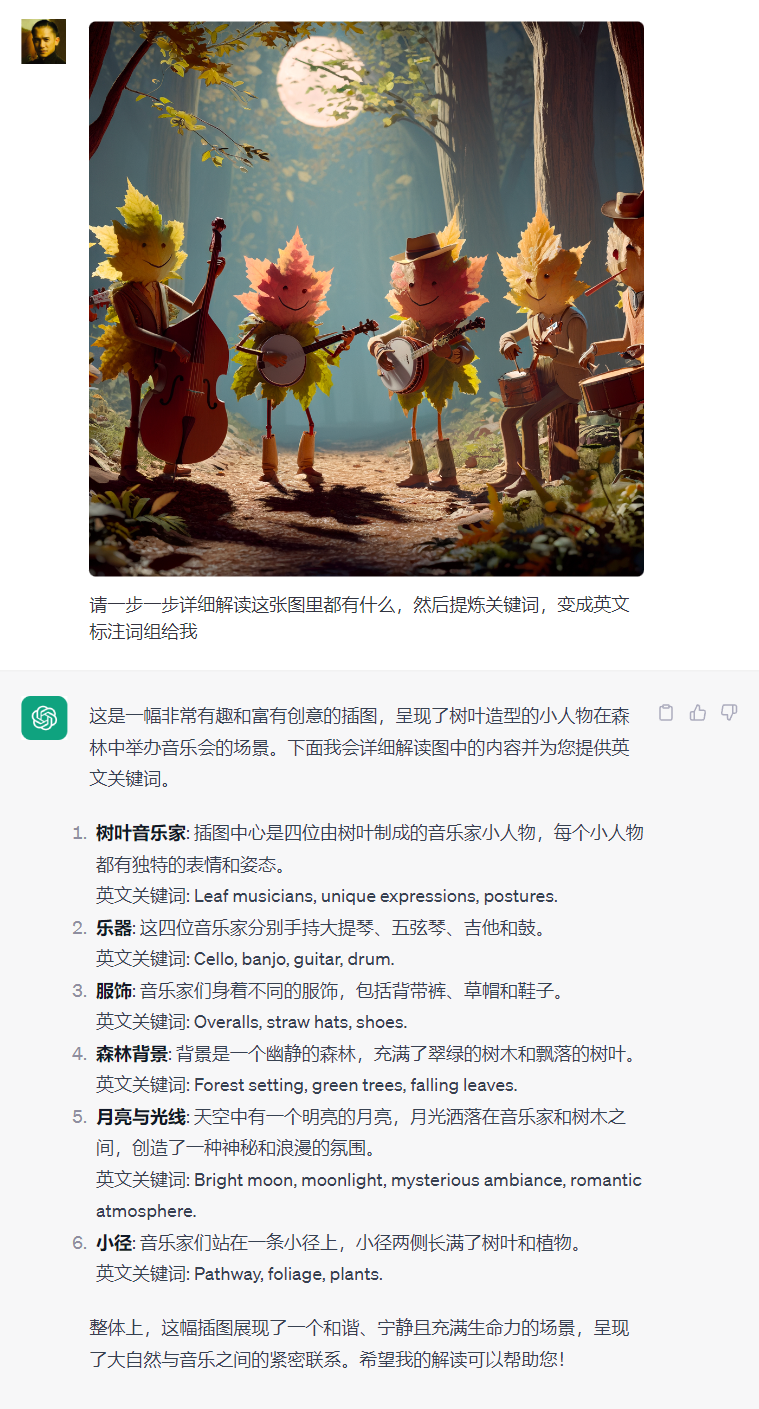Click the 'Forest setting, green trees' keyword line

(306, 1085)
